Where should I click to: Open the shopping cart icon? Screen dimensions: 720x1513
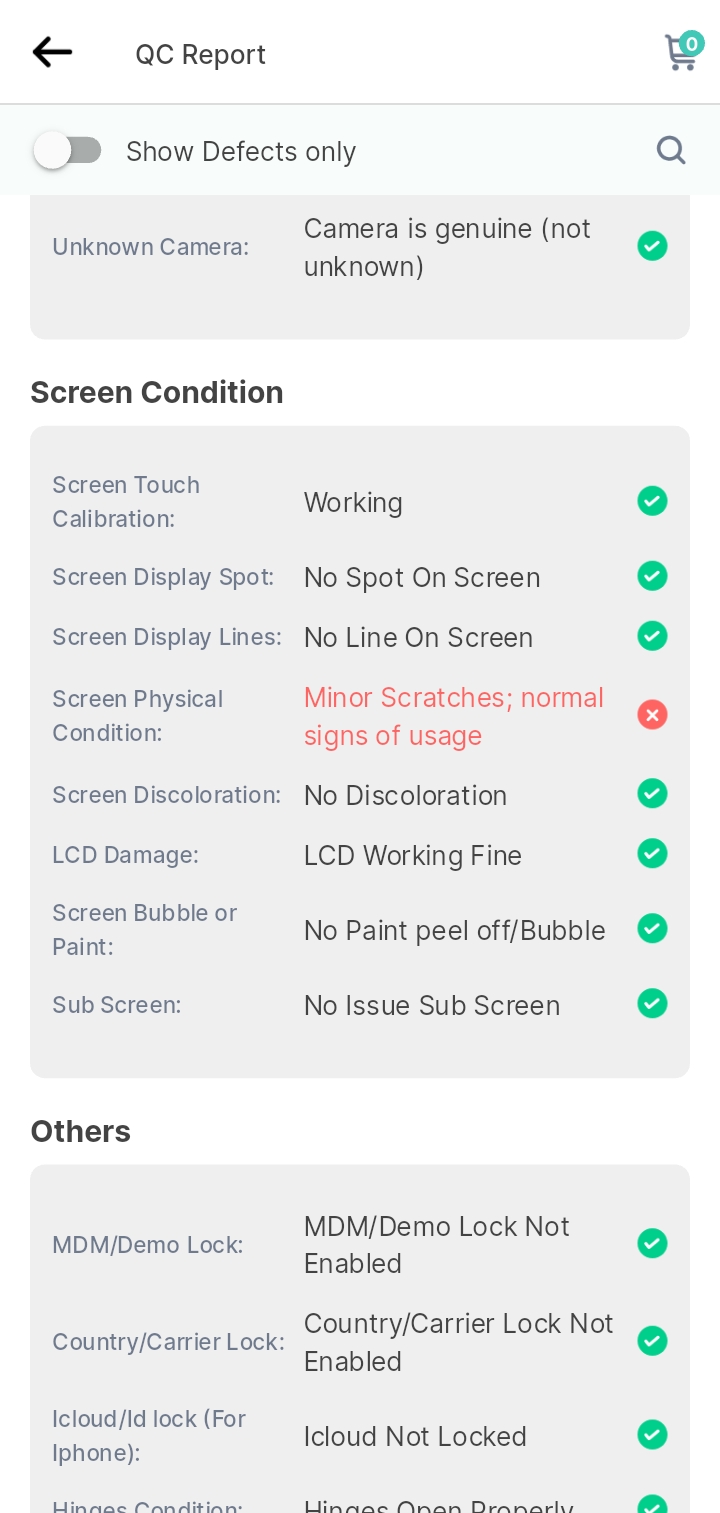(x=683, y=51)
